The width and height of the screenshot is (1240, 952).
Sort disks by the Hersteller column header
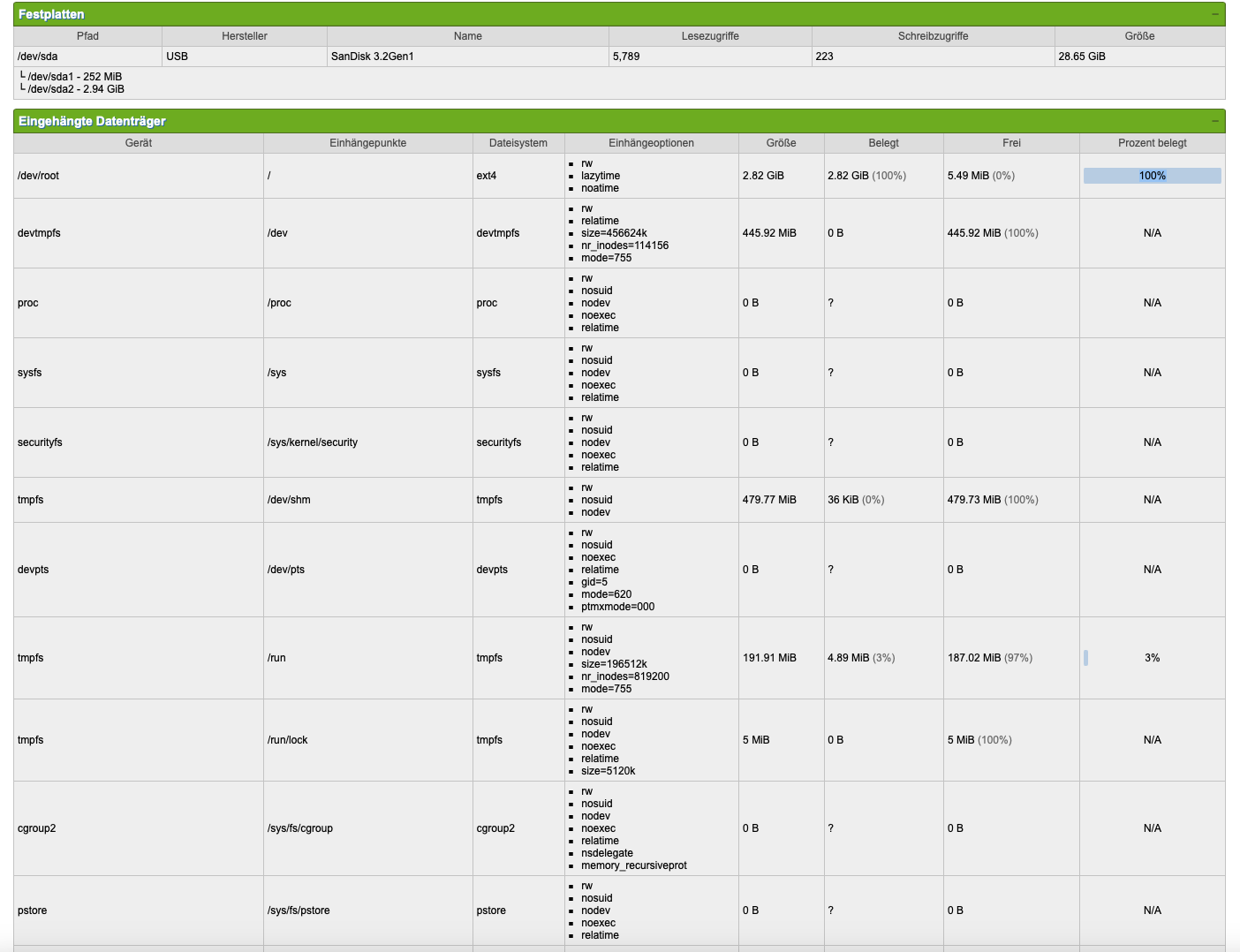245,36
